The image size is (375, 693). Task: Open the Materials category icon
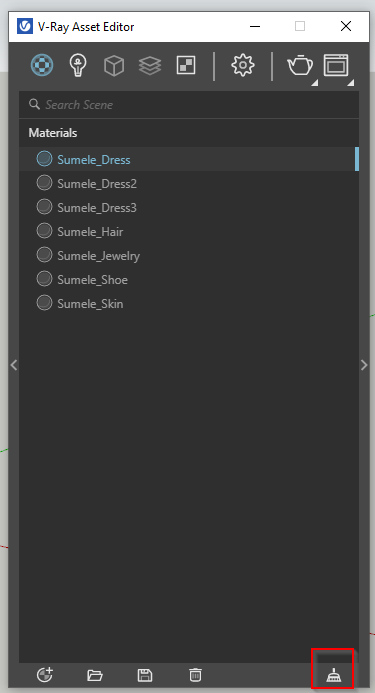click(x=42, y=65)
